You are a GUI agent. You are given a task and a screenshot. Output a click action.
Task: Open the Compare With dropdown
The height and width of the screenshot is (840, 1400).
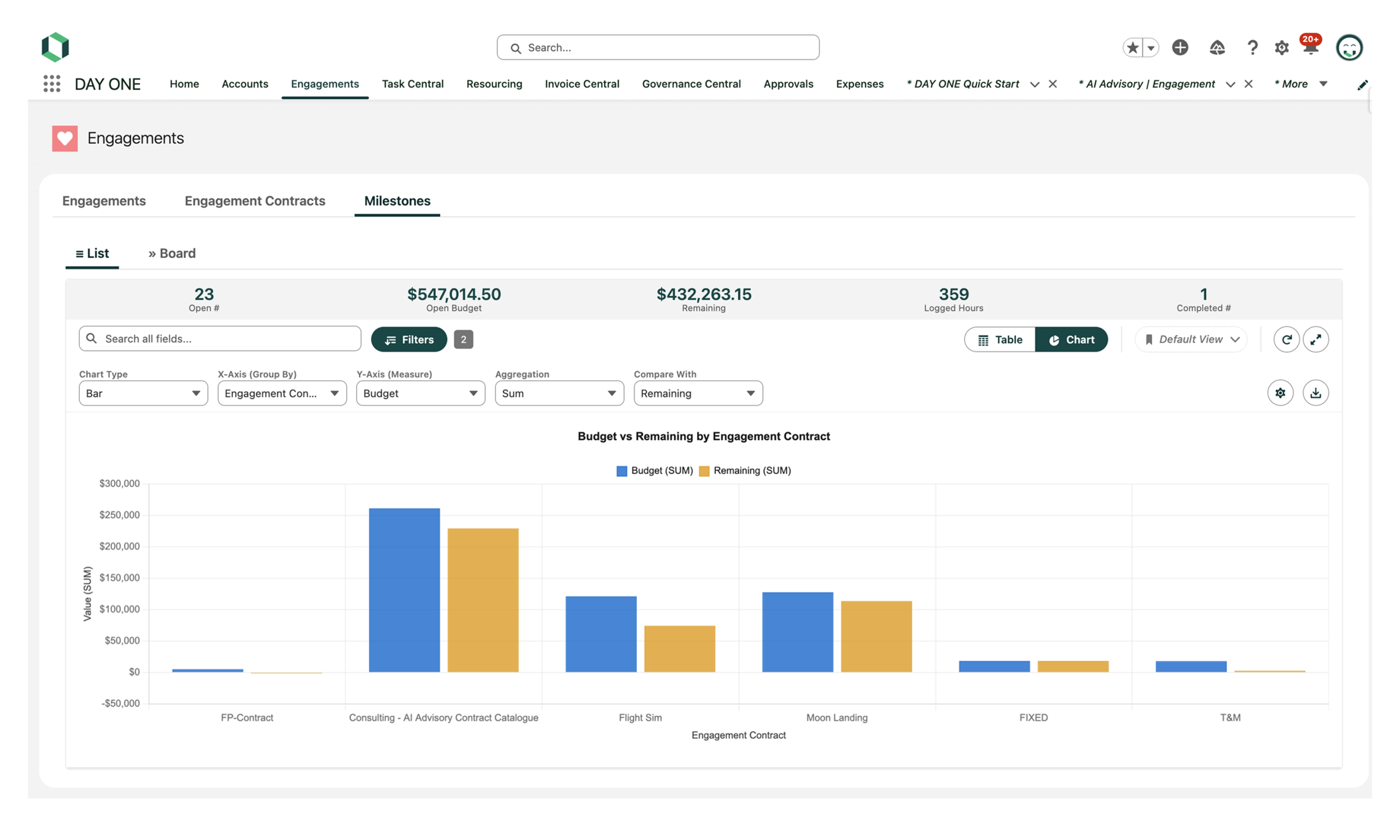pyautogui.click(x=698, y=393)
